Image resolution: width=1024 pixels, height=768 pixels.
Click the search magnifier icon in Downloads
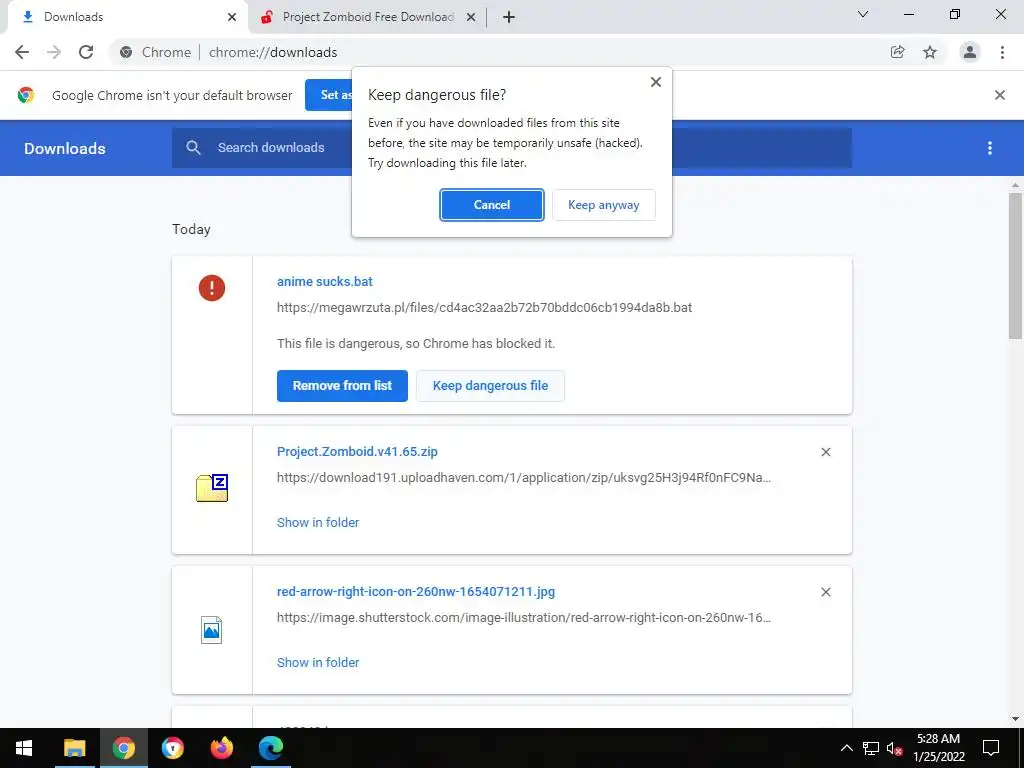click(x=193, y=148)
